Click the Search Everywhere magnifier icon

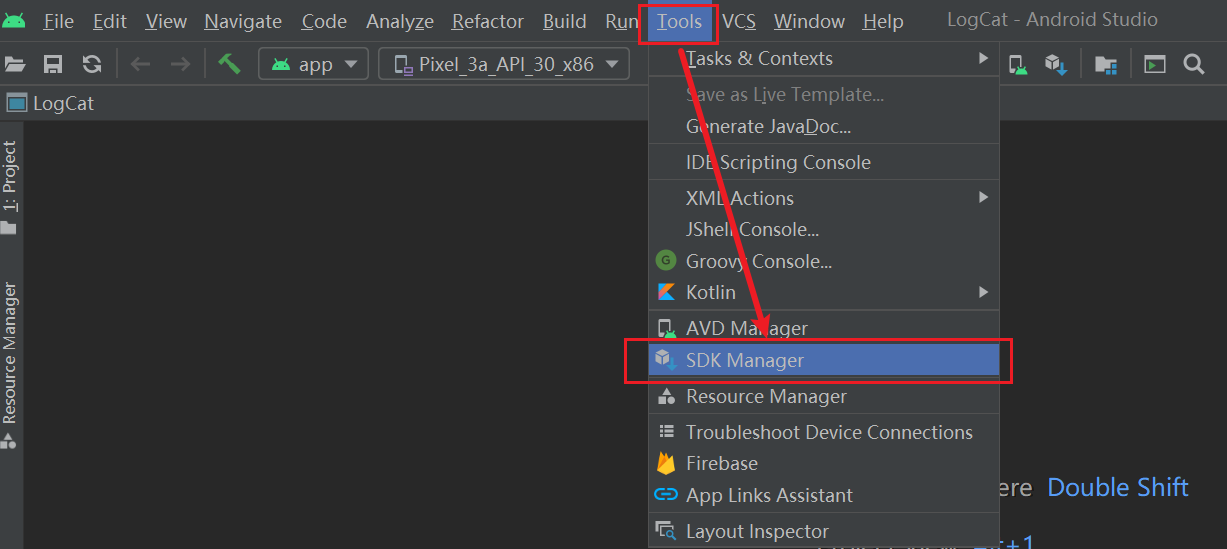click(1193, 65)
